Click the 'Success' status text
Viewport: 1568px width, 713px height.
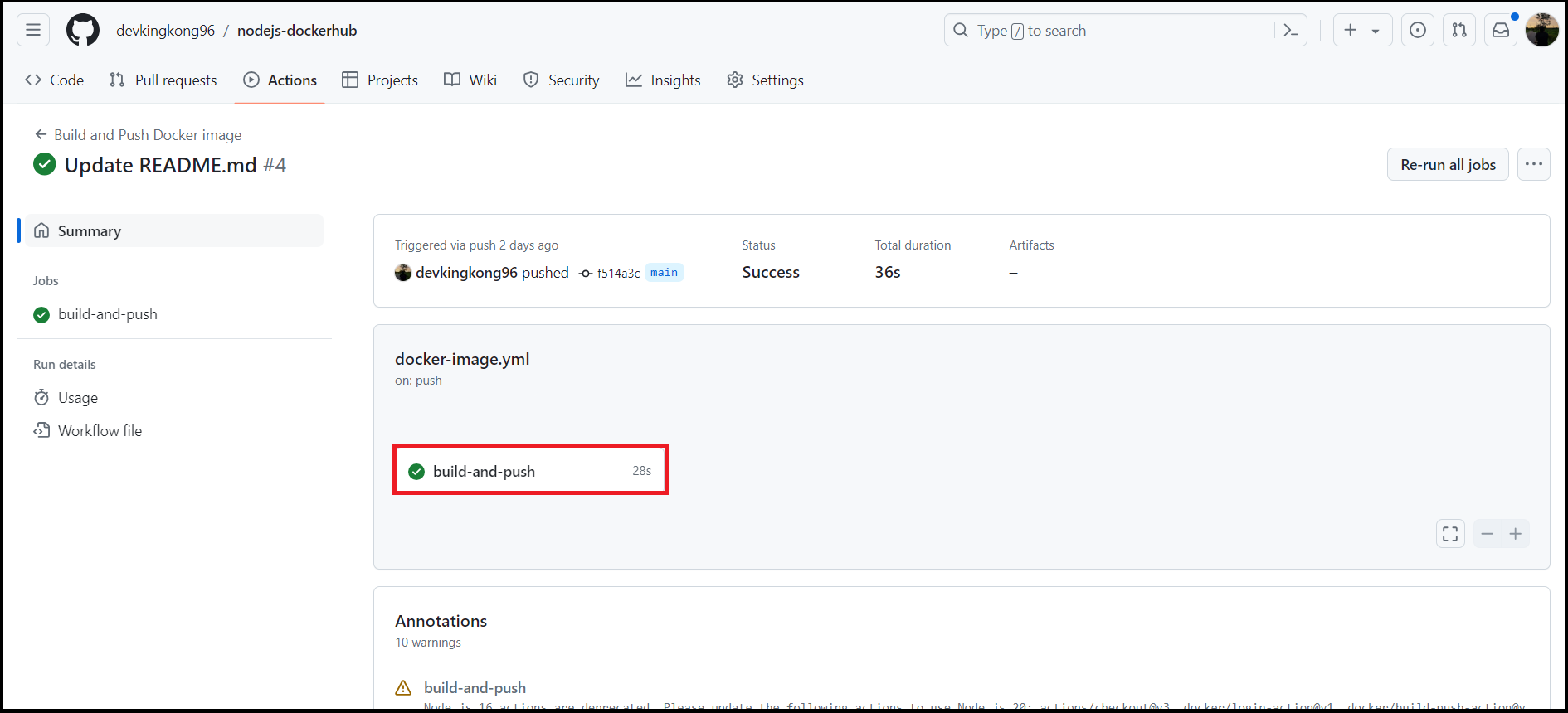[x=771, y=272]
